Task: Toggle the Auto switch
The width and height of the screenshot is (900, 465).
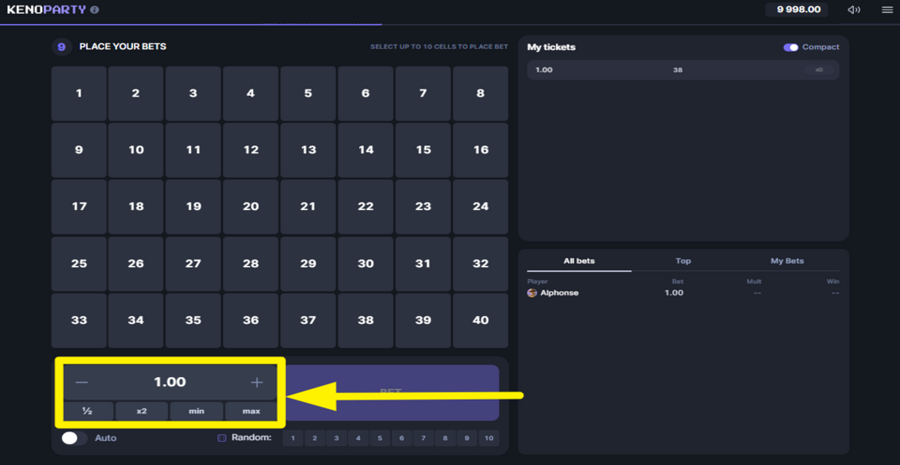Action: [x=73, y=438]
